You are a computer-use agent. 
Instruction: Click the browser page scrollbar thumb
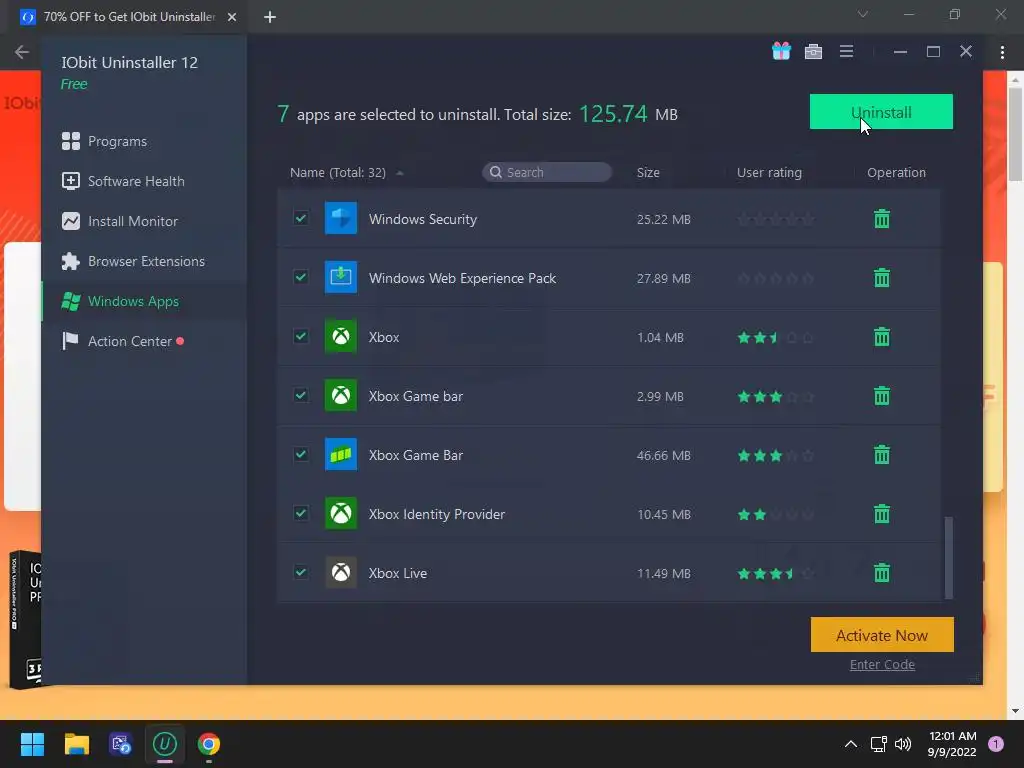pos(1015,134)
